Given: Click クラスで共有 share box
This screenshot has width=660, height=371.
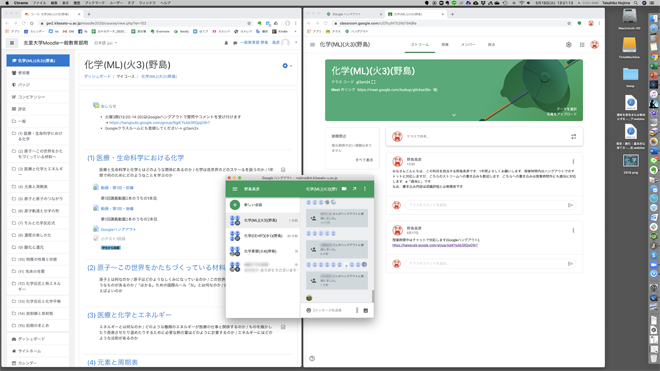Looking at the screenshot, I should [484, 136].
